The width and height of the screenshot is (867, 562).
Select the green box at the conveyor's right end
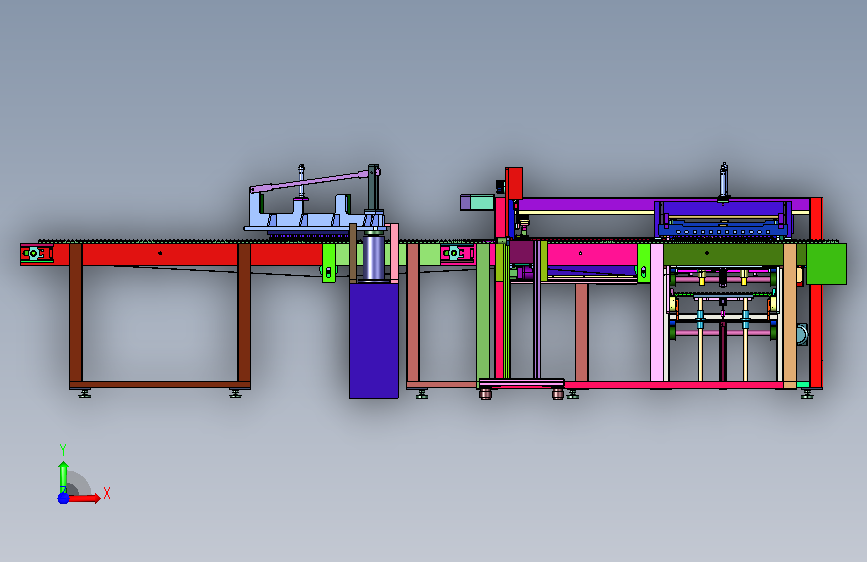pos(826,264)
